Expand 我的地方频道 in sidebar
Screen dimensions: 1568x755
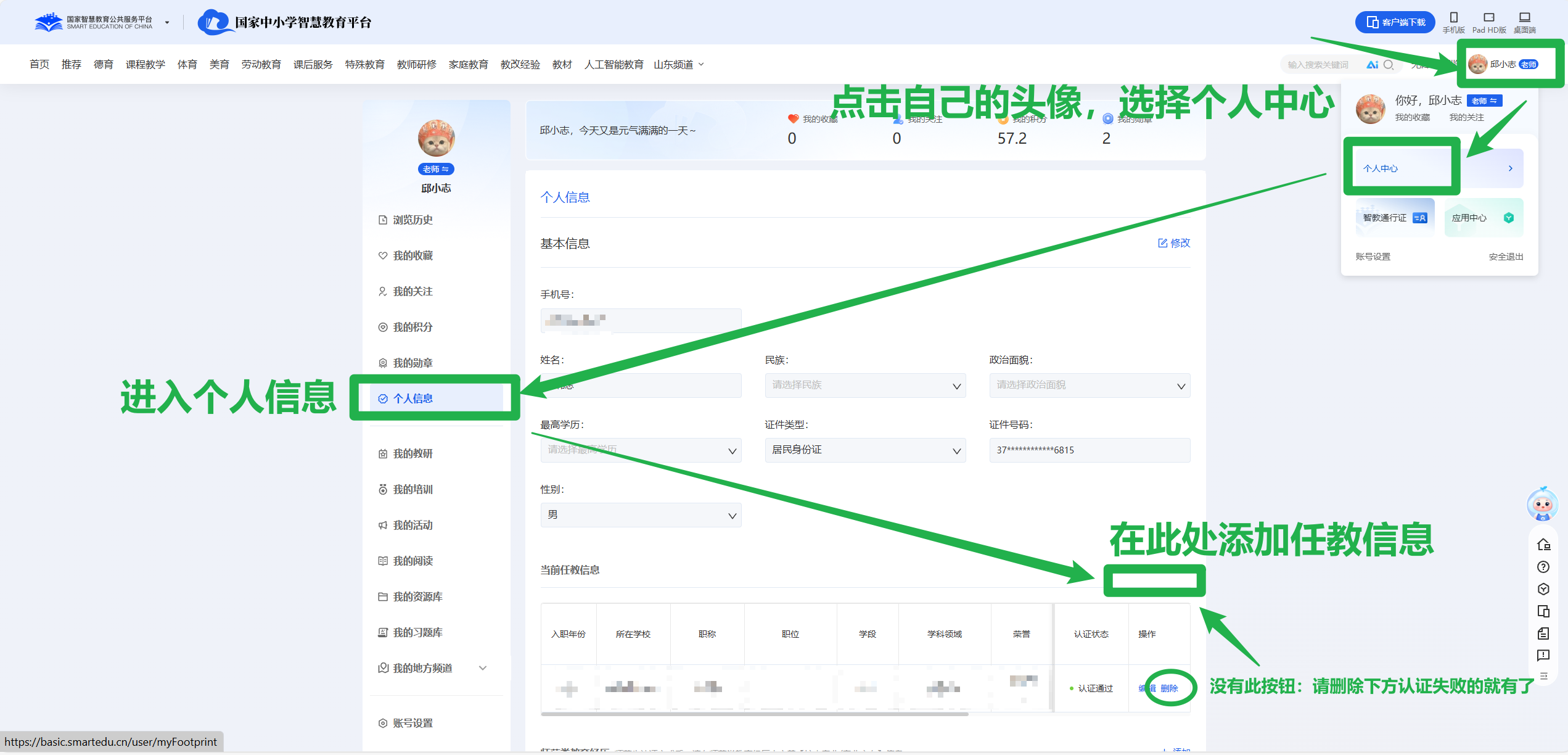click(x=483, y=668)
